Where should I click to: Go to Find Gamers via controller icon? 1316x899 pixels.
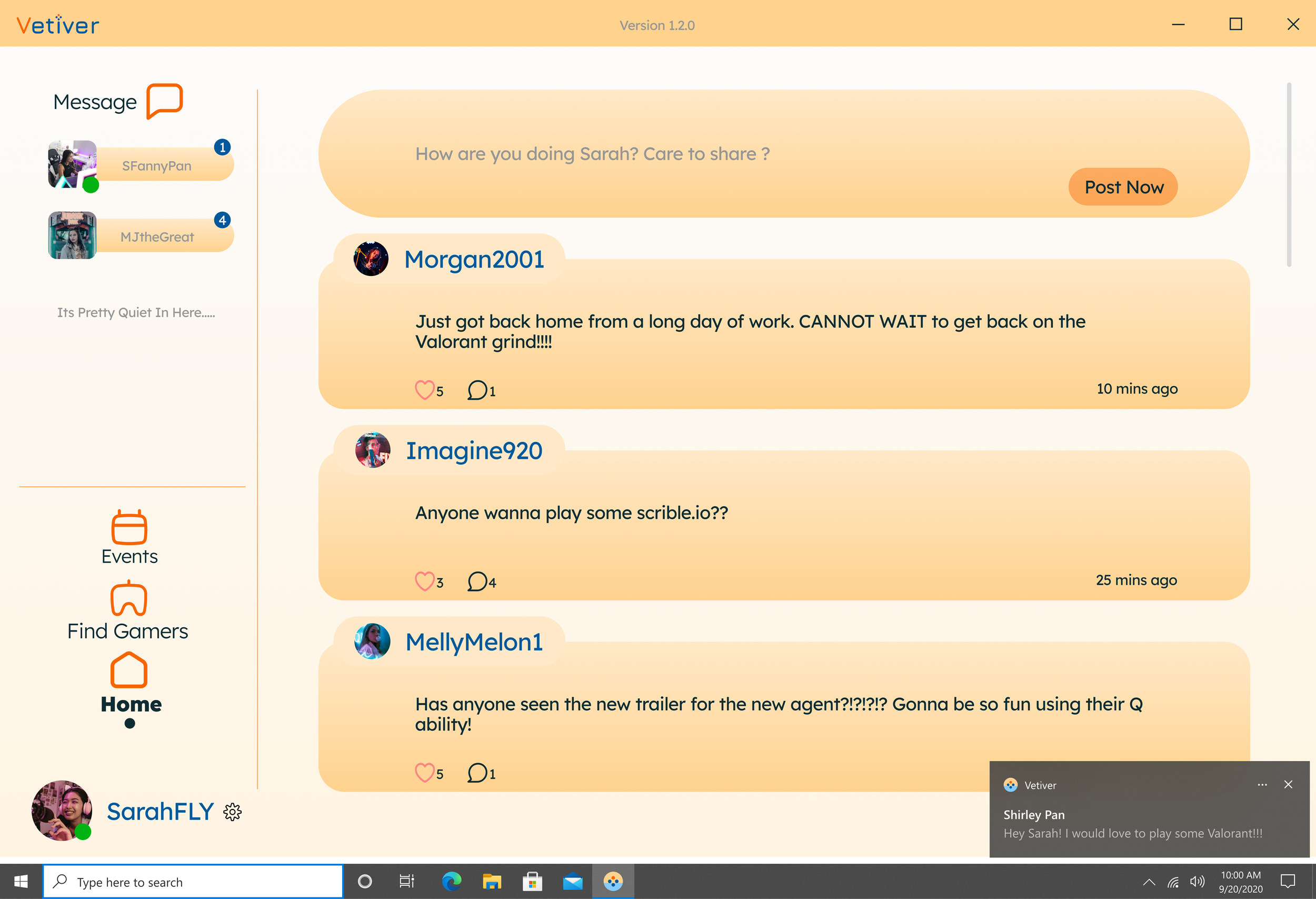click(128, 599)
